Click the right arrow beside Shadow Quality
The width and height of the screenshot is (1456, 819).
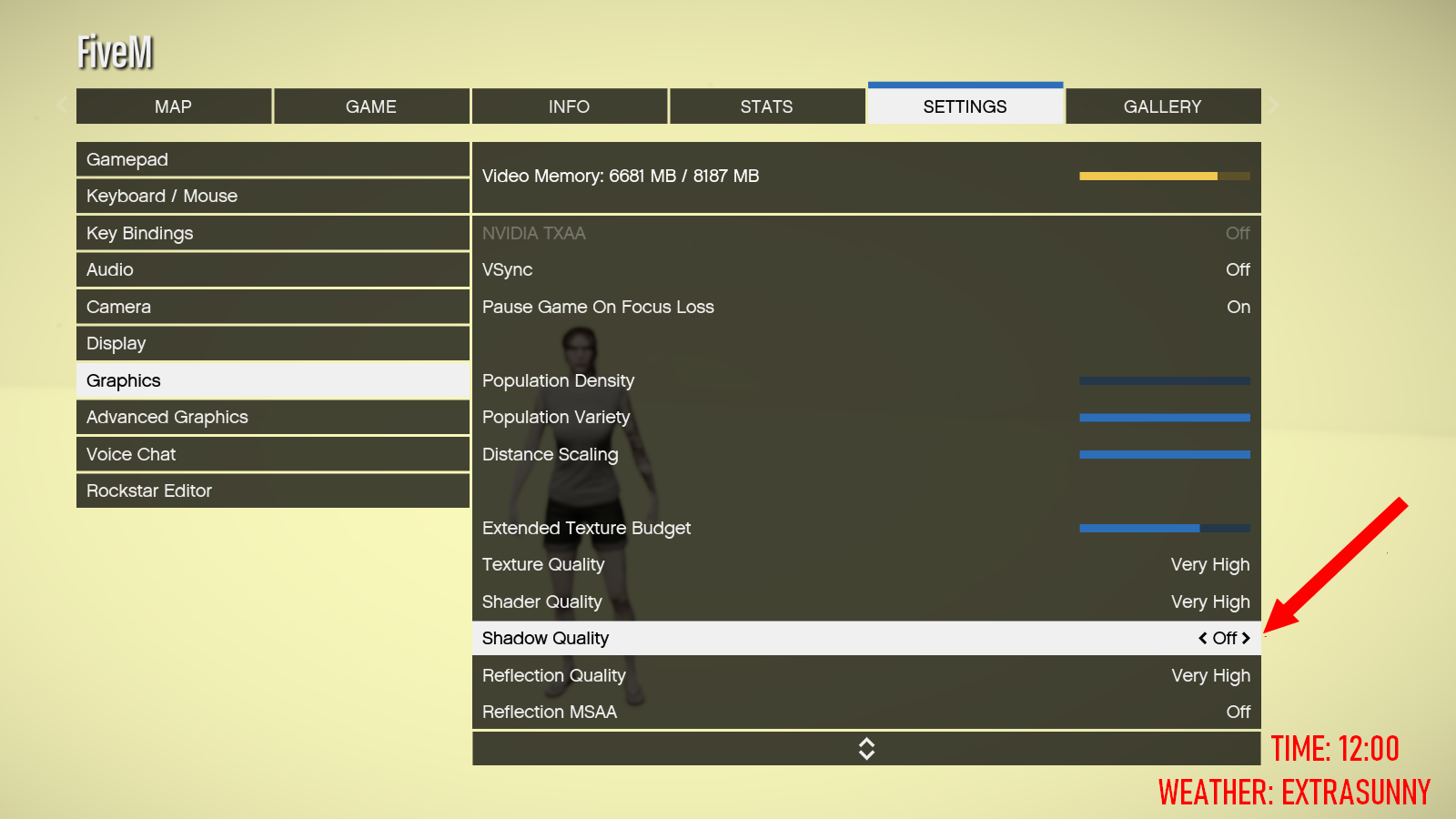coord(1246,639)
